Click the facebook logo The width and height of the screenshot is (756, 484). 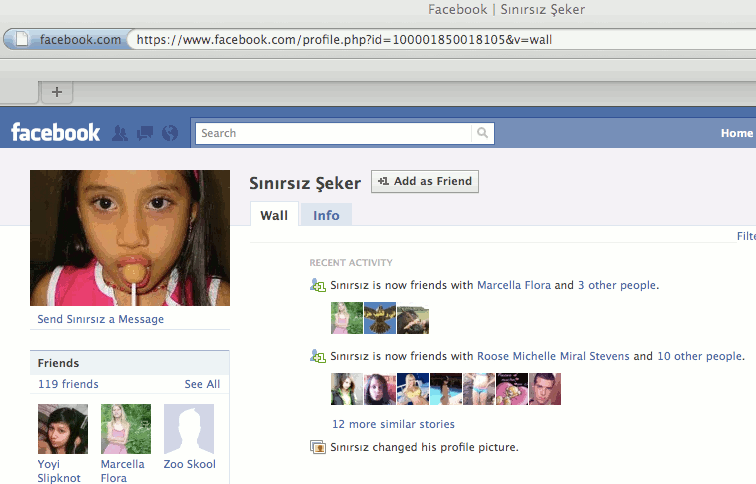(55, 133)
